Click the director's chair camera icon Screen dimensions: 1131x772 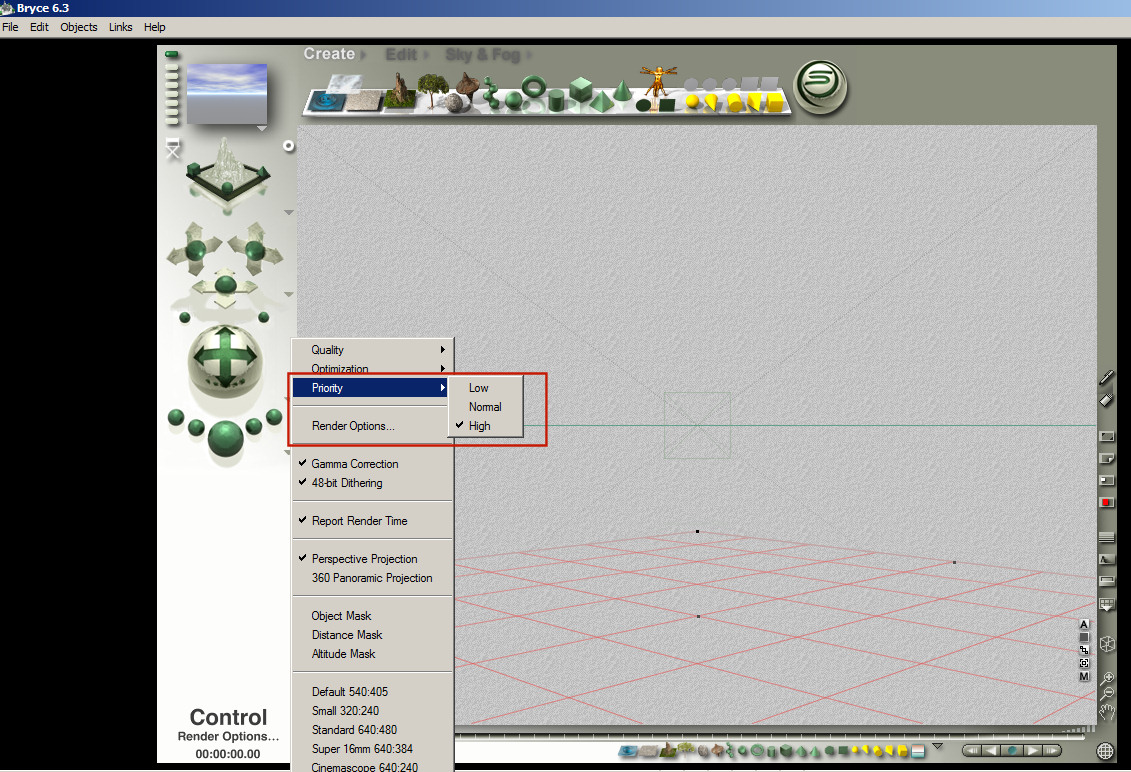173,149
